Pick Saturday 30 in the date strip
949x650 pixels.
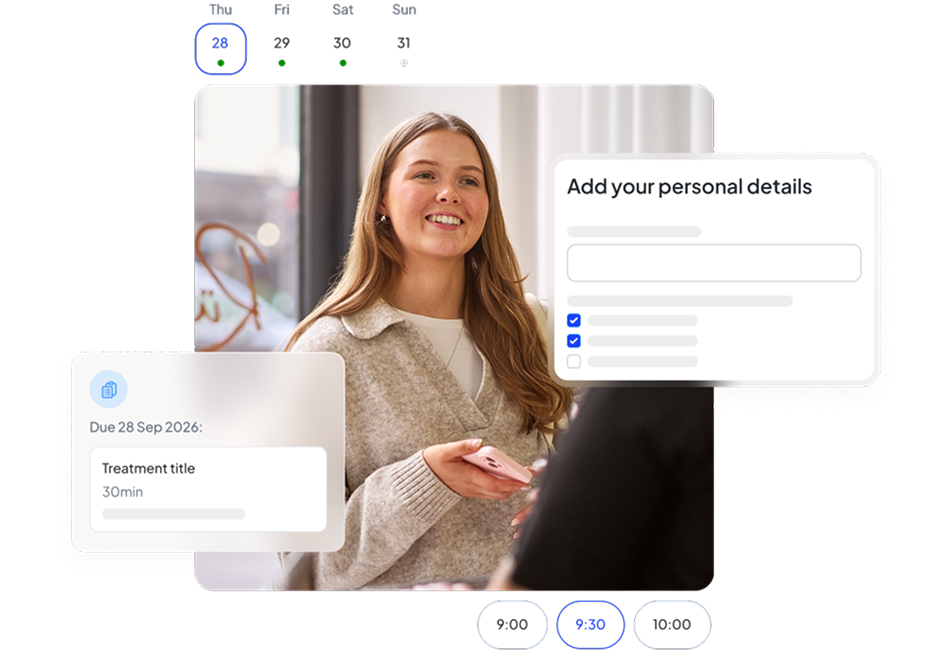pyautogui.click(x=342, y=44)
